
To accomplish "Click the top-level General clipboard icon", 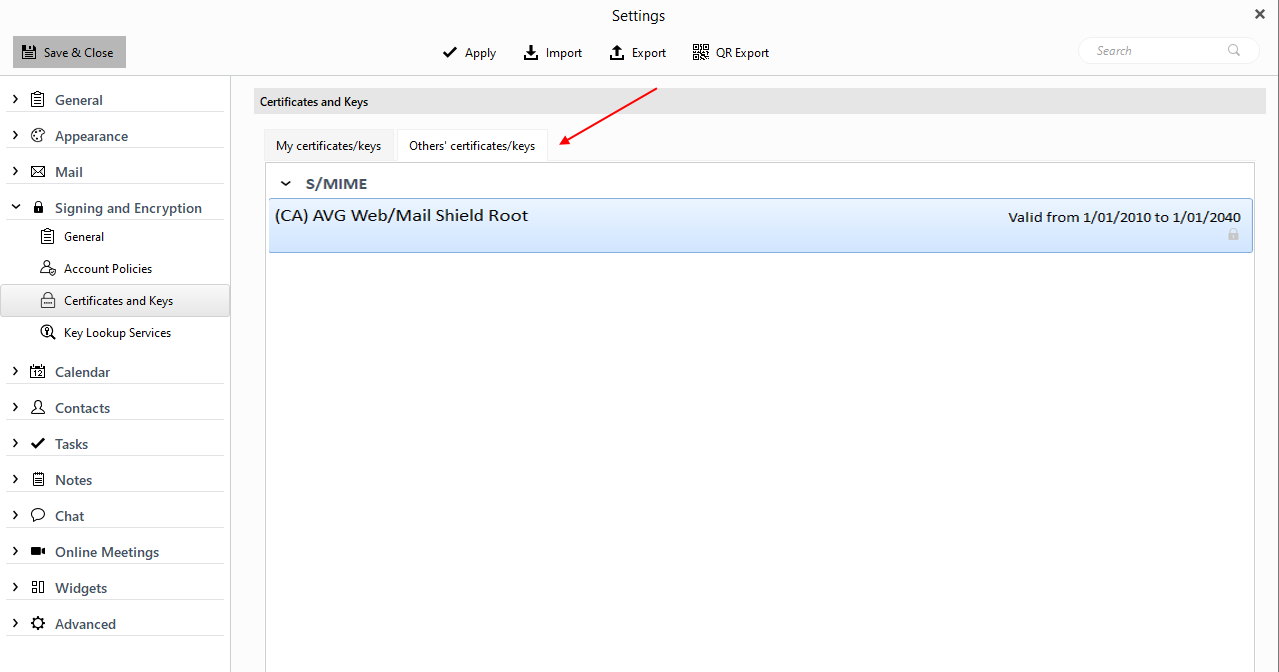I will (38, 100).
